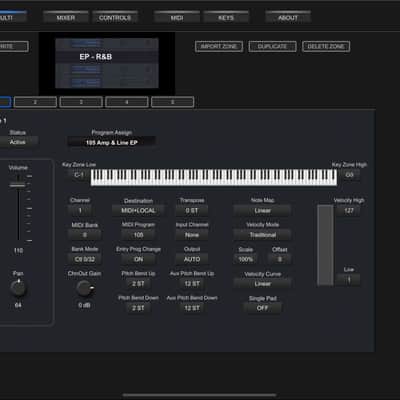Click the Volume fader handle
The width and height of the screenshot is (400, 400).
pyautogui.click(x=18, y=185)
